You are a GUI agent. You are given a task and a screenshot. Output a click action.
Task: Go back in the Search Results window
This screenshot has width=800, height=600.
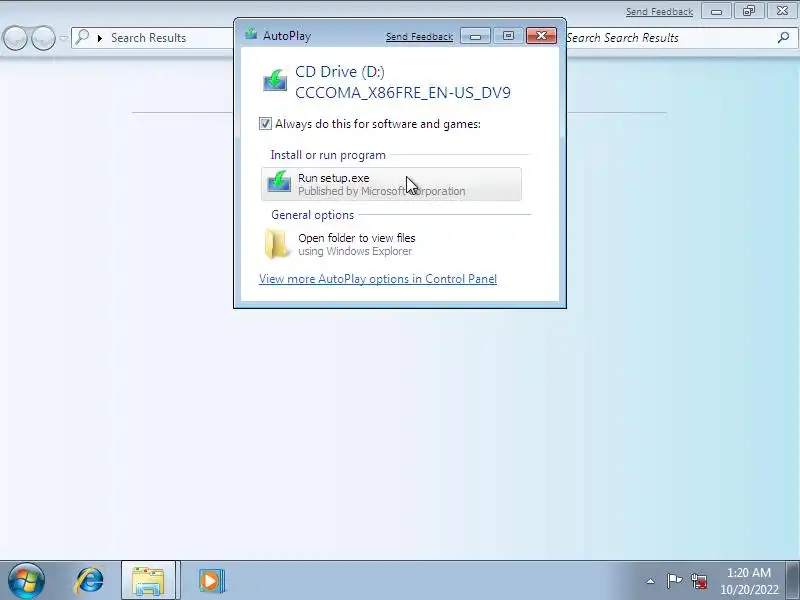point(15,38)
